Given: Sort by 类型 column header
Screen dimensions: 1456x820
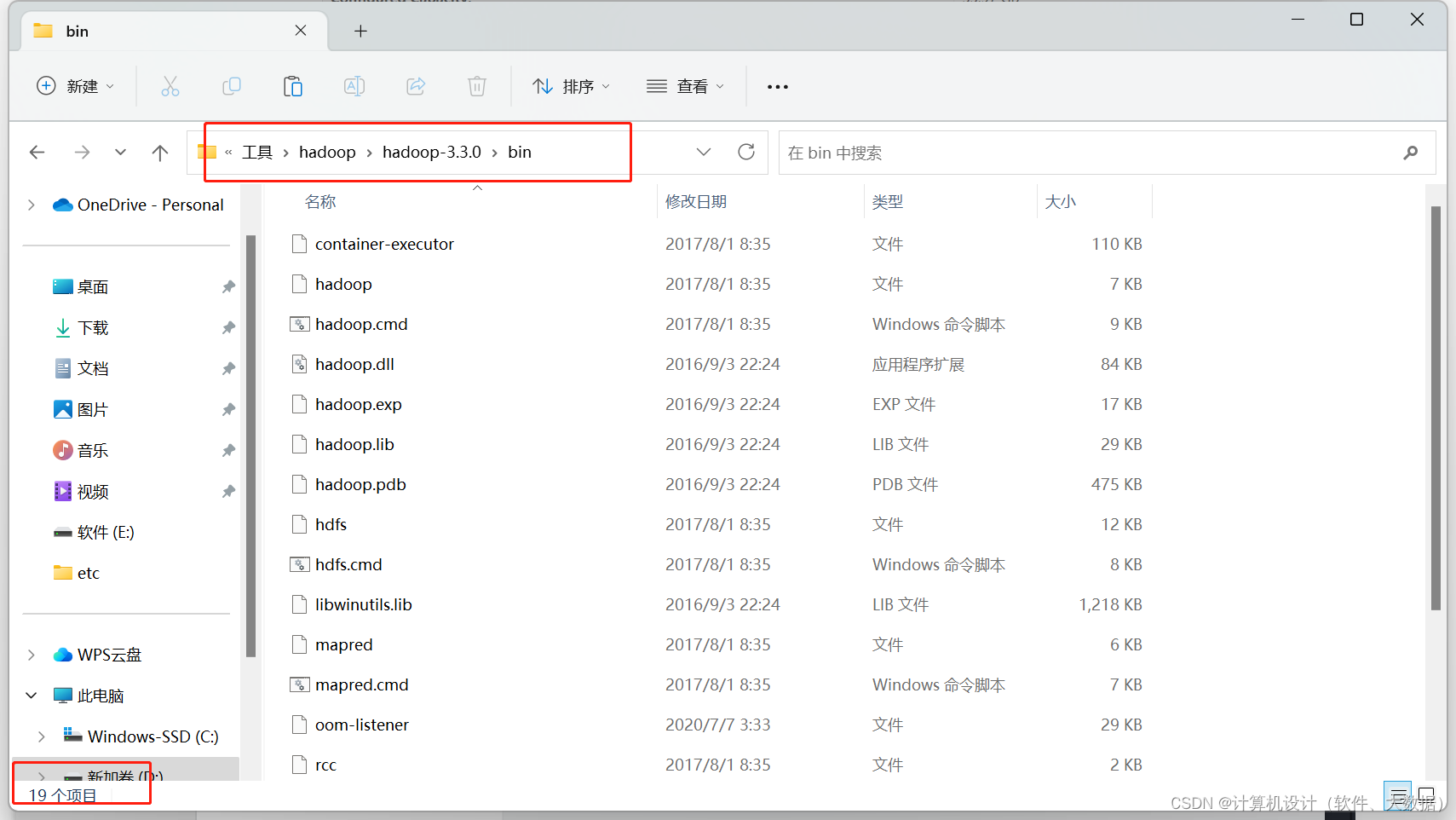Looking at the screenshot, I should (888, 202).
